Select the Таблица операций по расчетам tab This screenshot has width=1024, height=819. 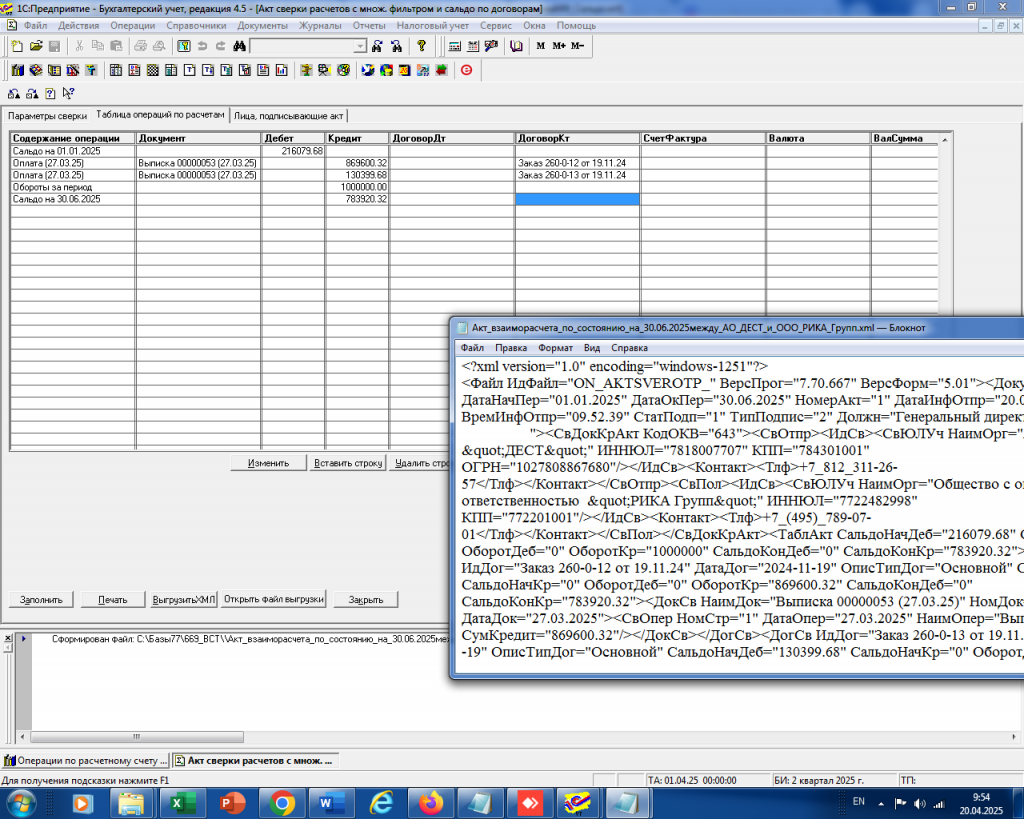[161, 114]
